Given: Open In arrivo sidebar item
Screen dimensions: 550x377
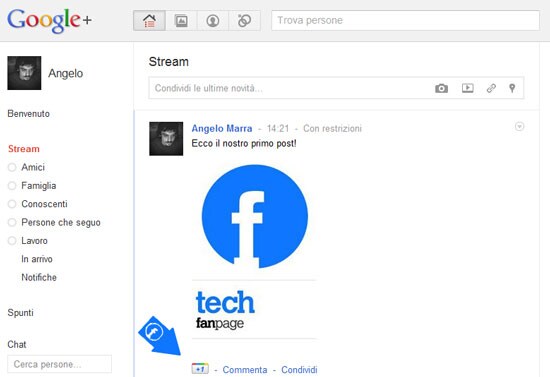Looking at the screenshot, I should point(37,259).
